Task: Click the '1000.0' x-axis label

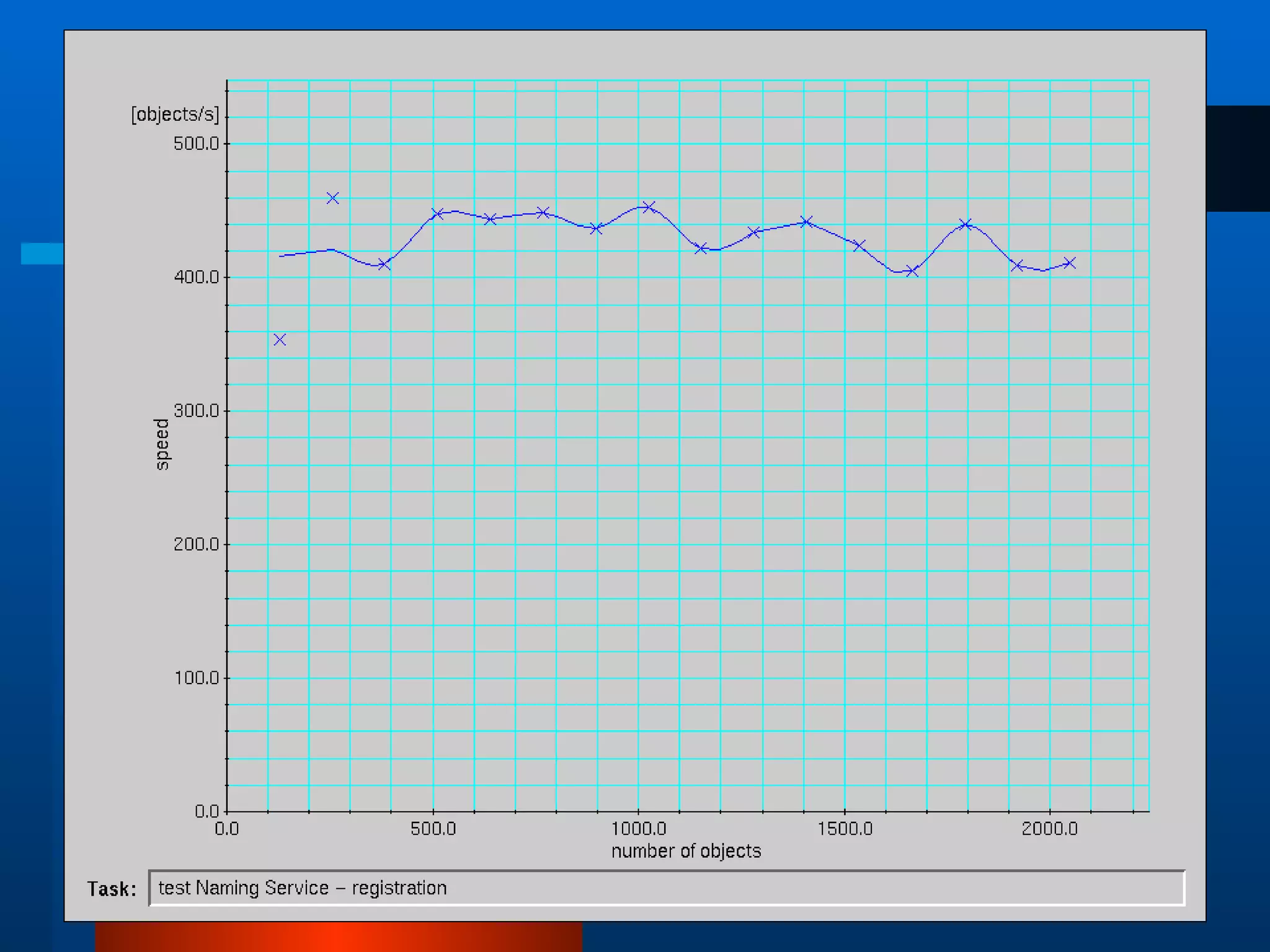Action: 638,829
